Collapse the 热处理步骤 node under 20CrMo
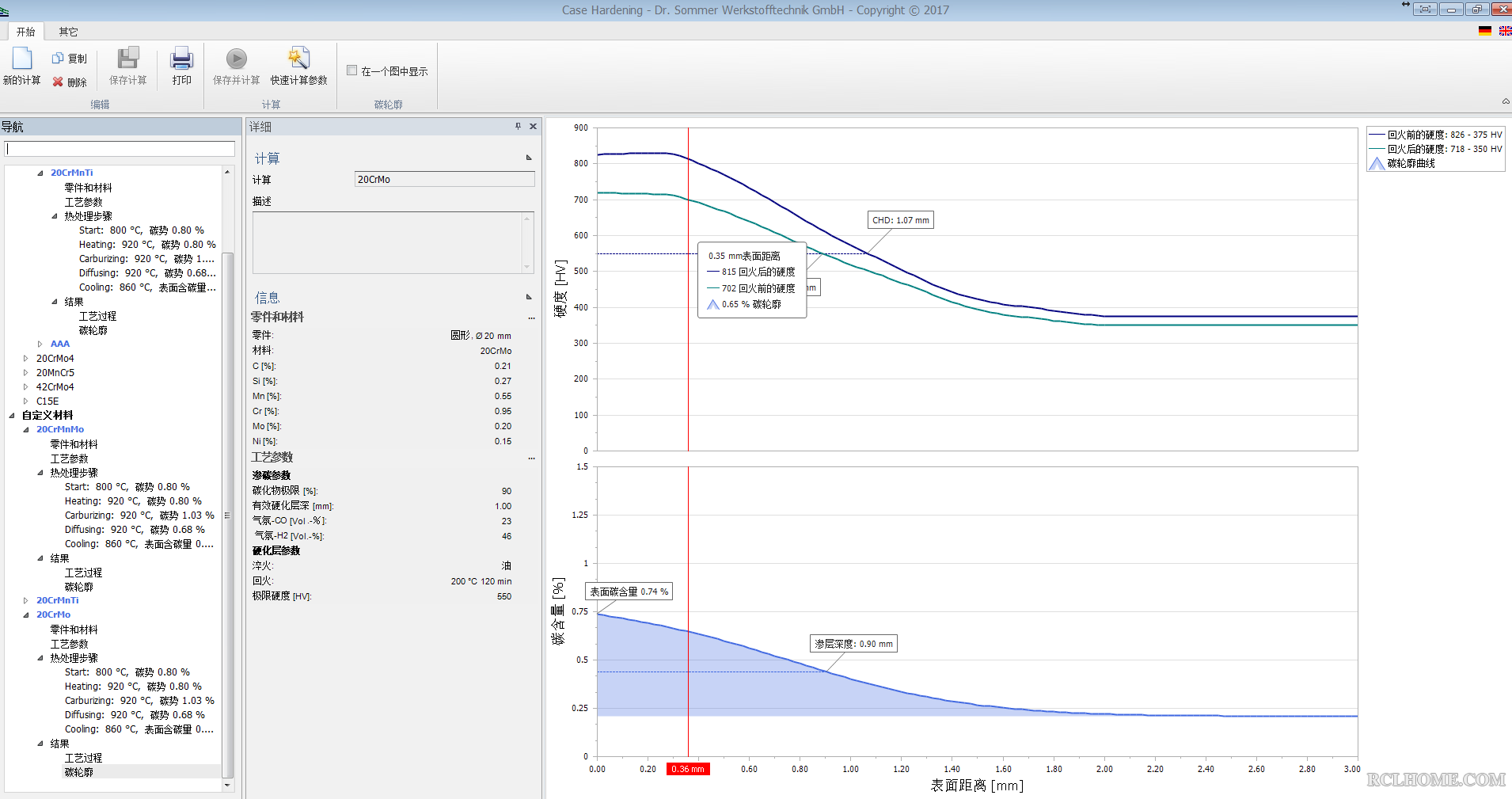Viewport: 1512px width, 799px height. coord(40,657)
